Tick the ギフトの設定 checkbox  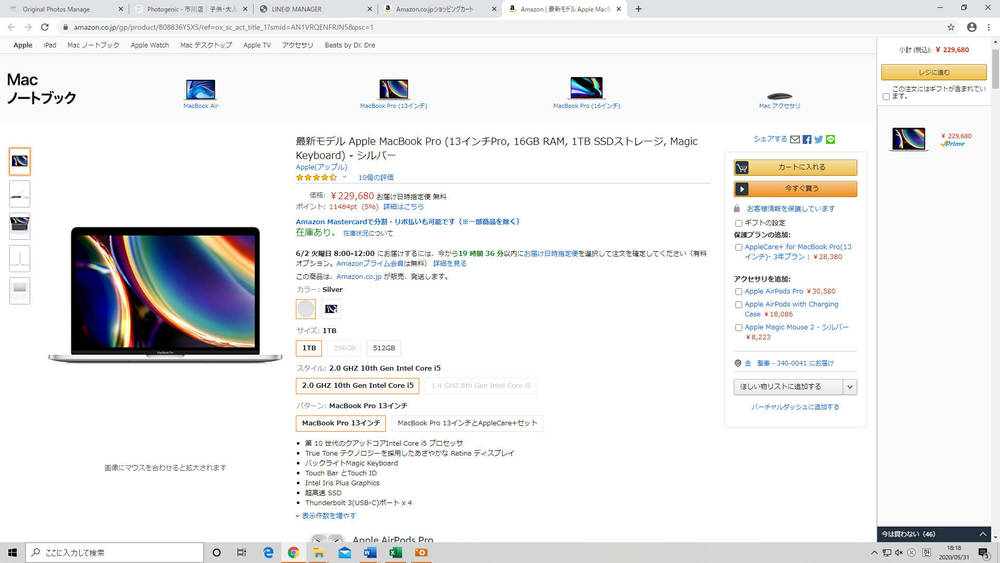point(739,223)
